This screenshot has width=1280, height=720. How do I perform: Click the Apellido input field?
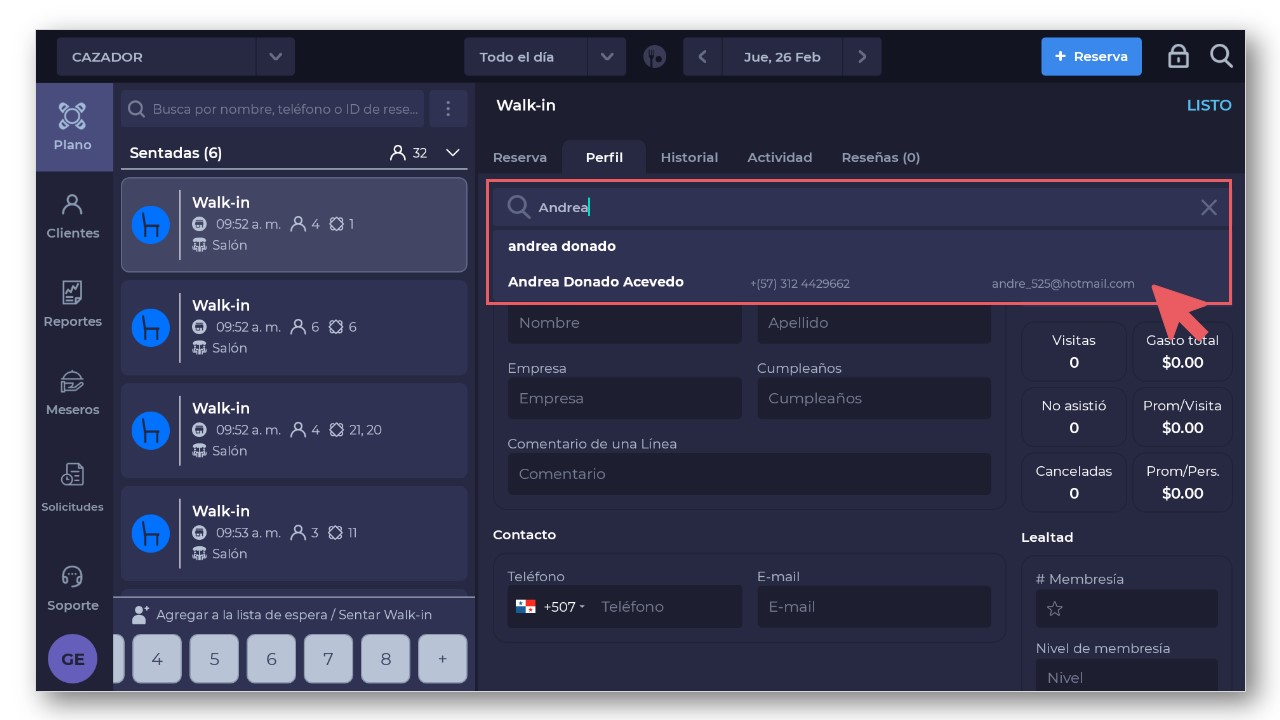874,323
